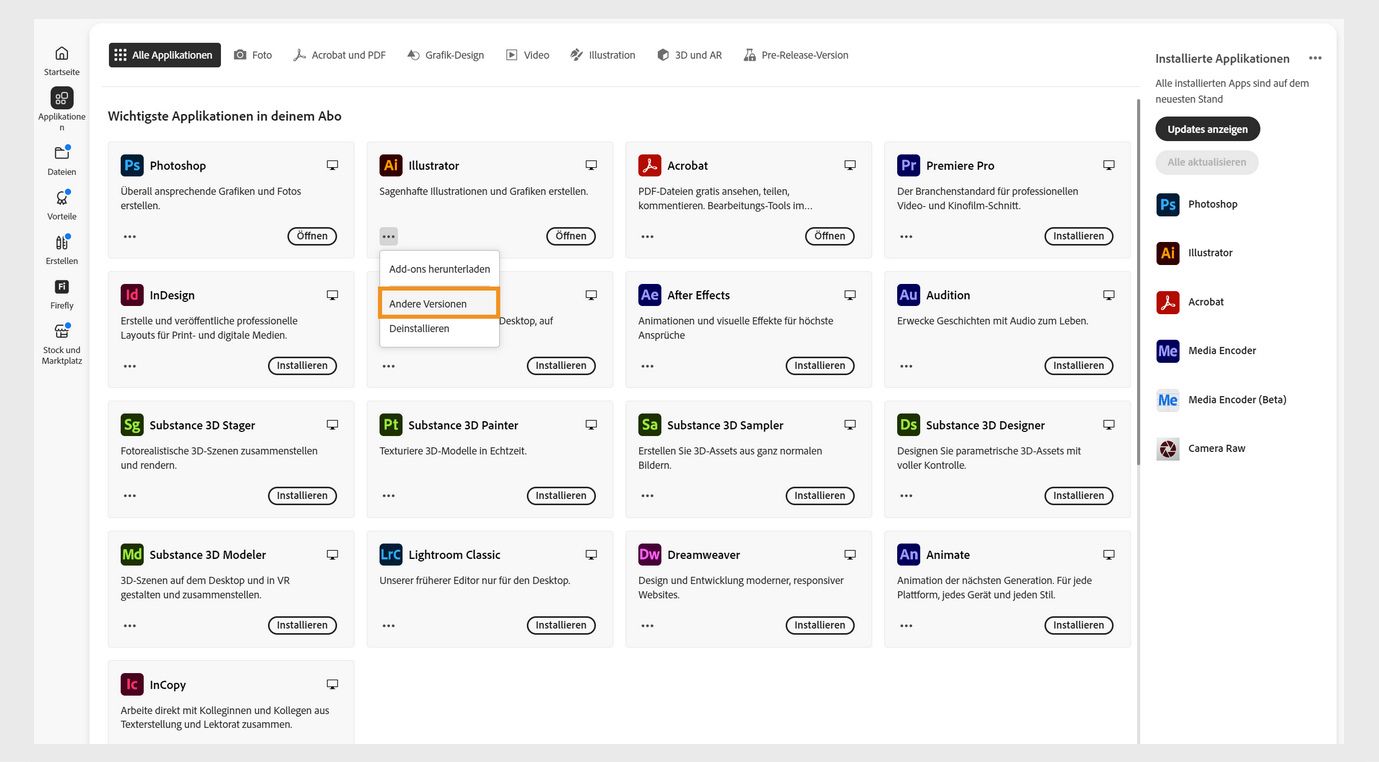Open more options for Premiere Pro card

(906, 236)
